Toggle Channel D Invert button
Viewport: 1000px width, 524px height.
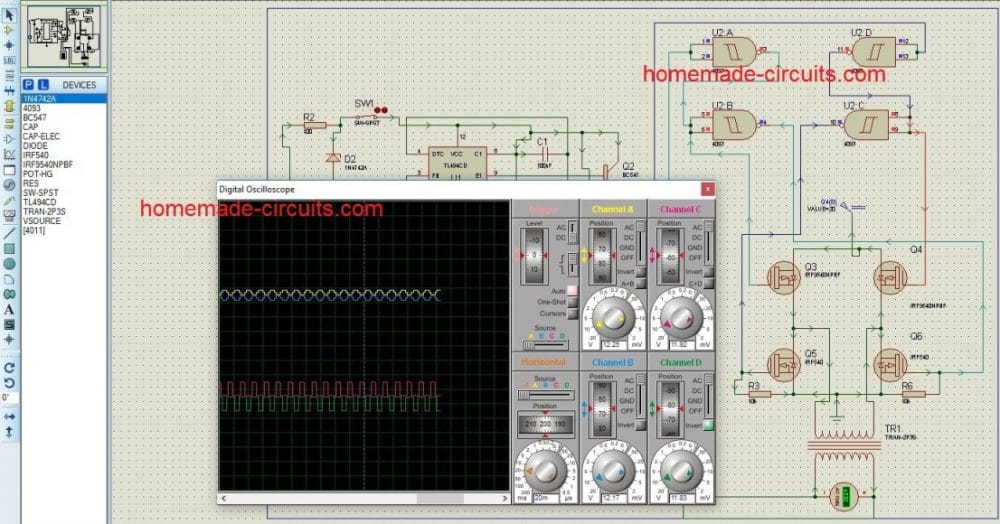pyautogui.click(x=707, y=425)
